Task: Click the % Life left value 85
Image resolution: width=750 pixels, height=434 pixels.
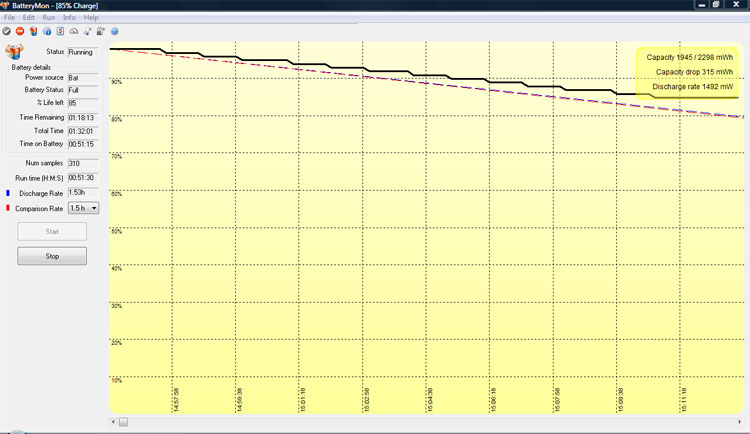Action: 83,103
